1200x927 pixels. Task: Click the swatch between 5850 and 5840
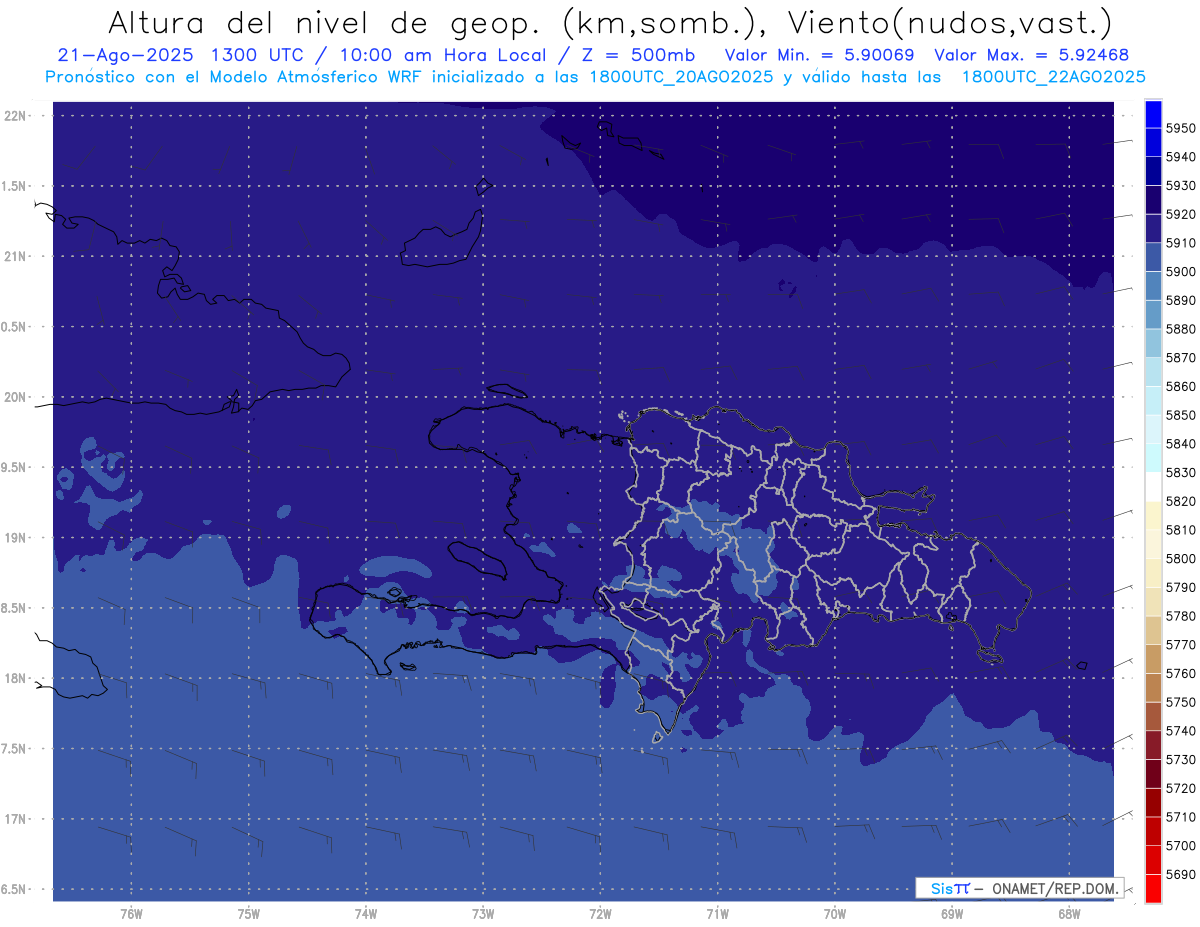1153,429
